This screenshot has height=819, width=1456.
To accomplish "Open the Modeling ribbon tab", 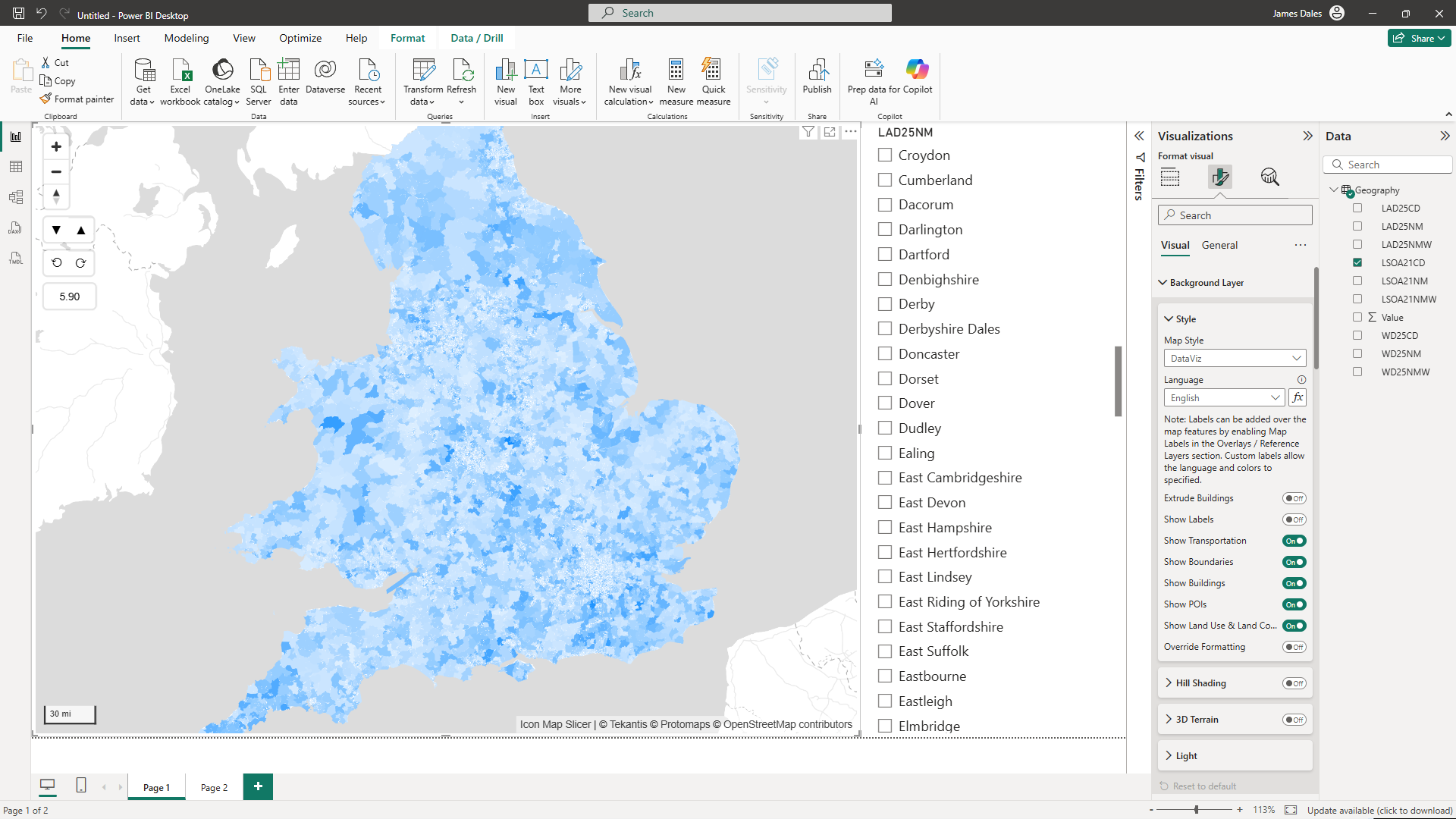I will (x=186, y=38).
